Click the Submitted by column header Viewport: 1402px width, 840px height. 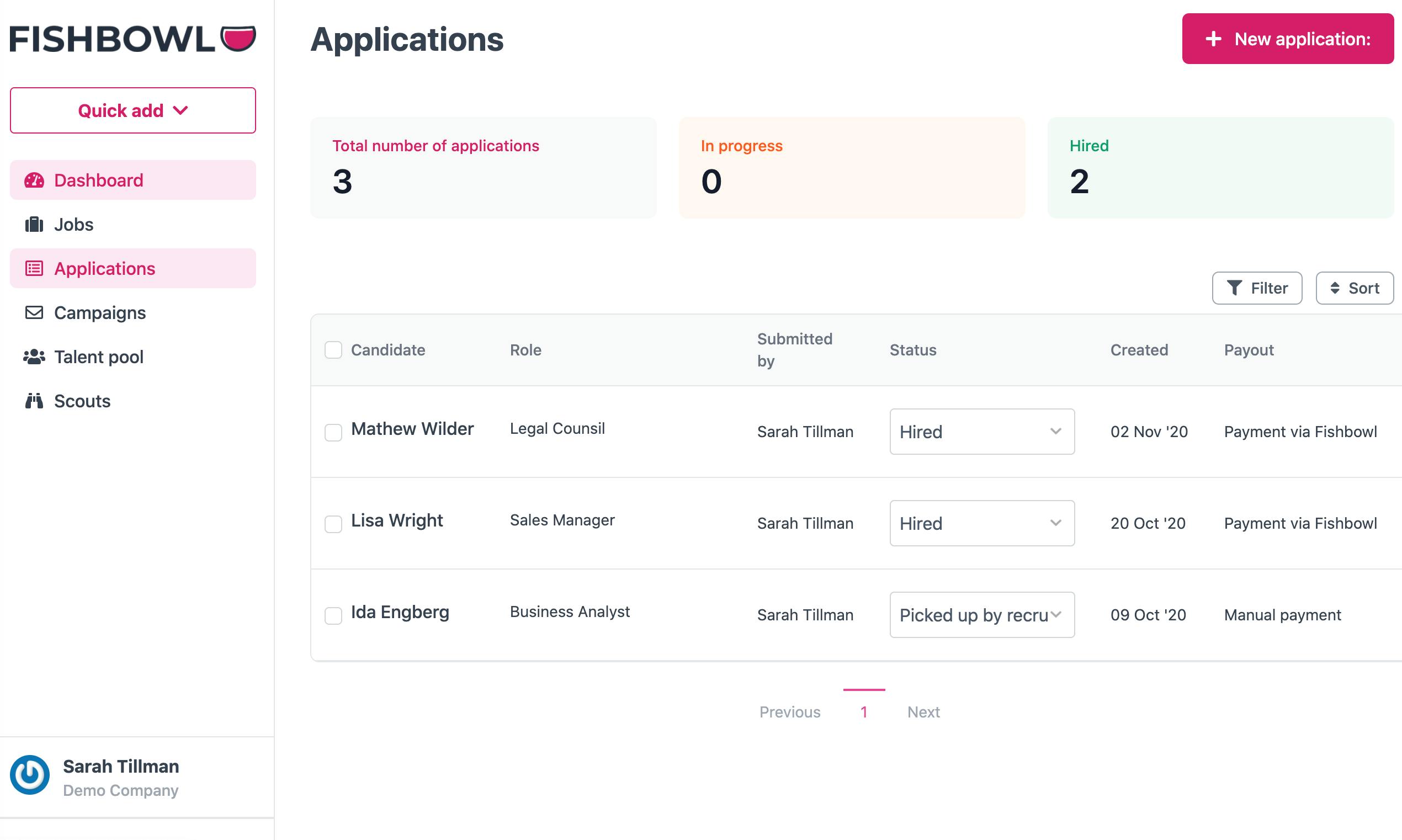click(795, 350)
